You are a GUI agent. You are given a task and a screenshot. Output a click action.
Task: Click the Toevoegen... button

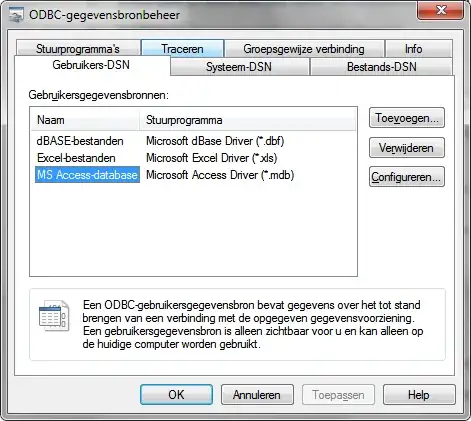pos(407,118)
